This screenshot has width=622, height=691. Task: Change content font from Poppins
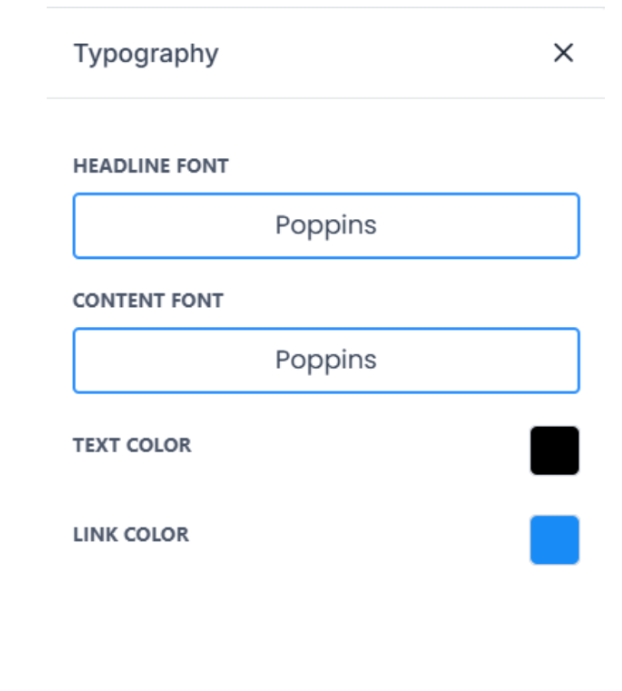tap(326, 361)
